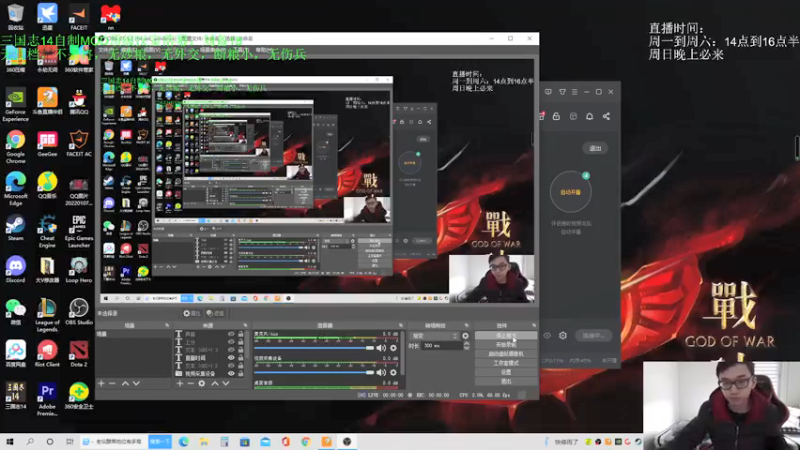
Task: Open source properties gear in 来源 toolbar
Action: point(202,383)
